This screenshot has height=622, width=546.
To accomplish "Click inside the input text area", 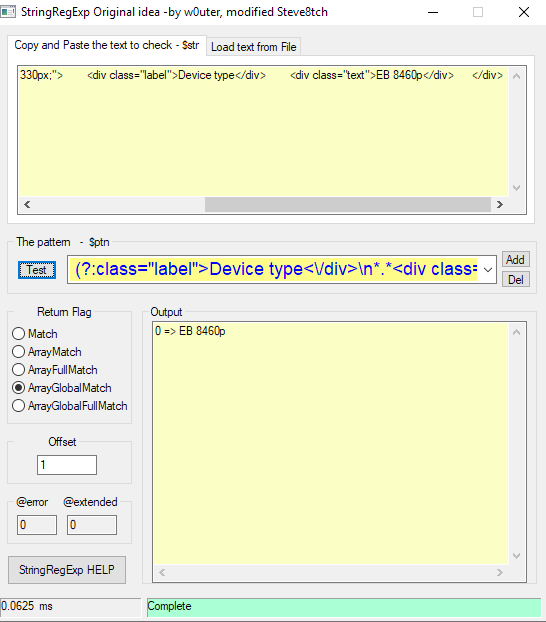I will (263, 131).
